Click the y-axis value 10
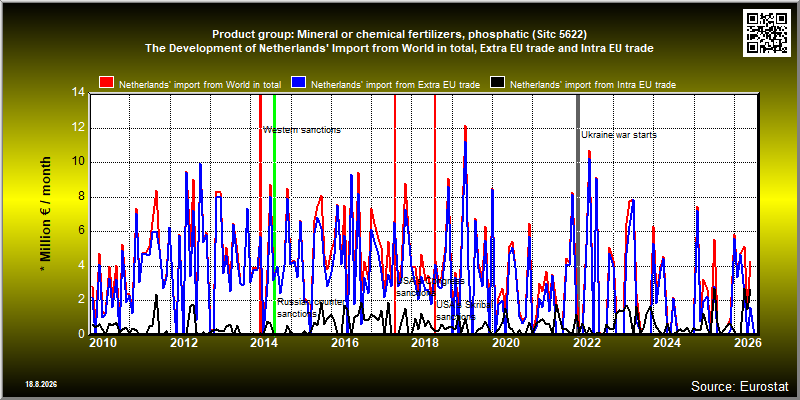 (78, 162)
